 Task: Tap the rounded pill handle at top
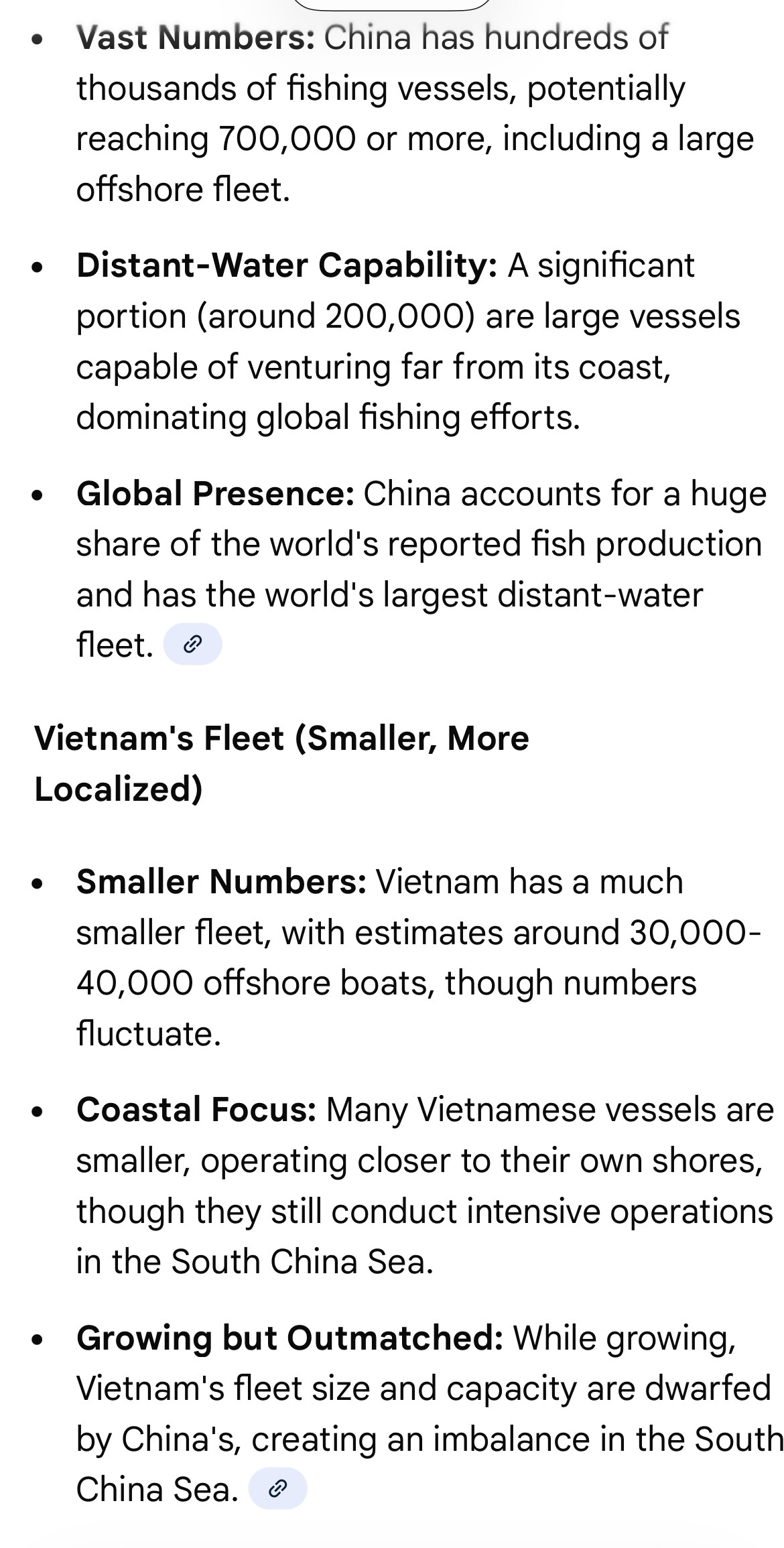point(392,5)
